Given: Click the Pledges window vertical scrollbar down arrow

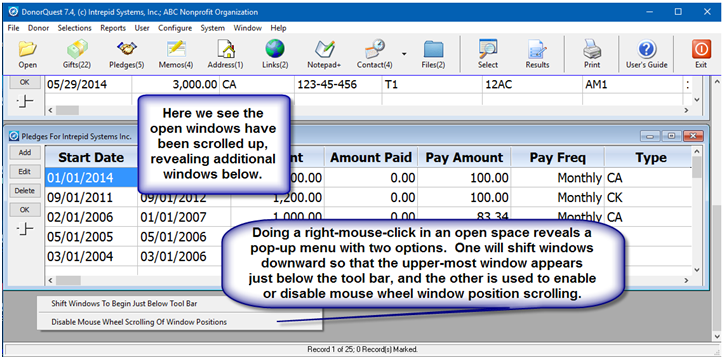Looking at the screenshot, I should (697, 270).
